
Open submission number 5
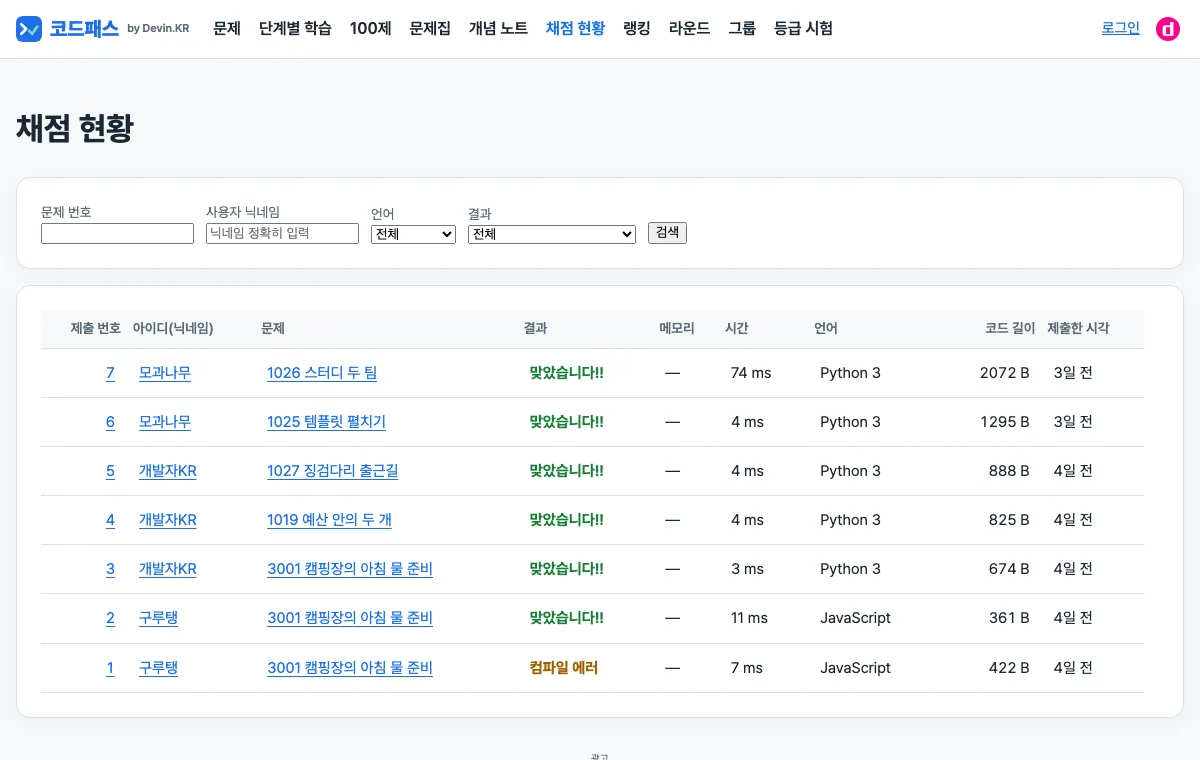110,471
